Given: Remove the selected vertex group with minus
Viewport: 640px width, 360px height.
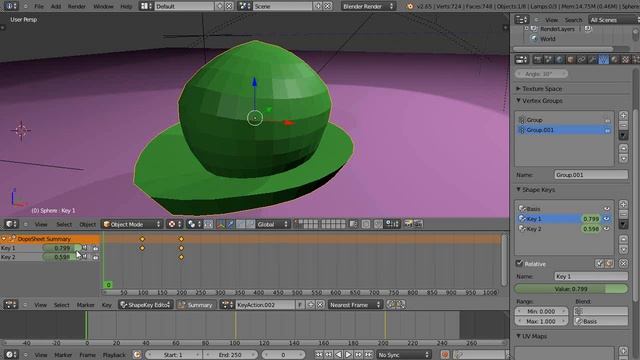Looking at the screenshot, I should pos(623,125).
